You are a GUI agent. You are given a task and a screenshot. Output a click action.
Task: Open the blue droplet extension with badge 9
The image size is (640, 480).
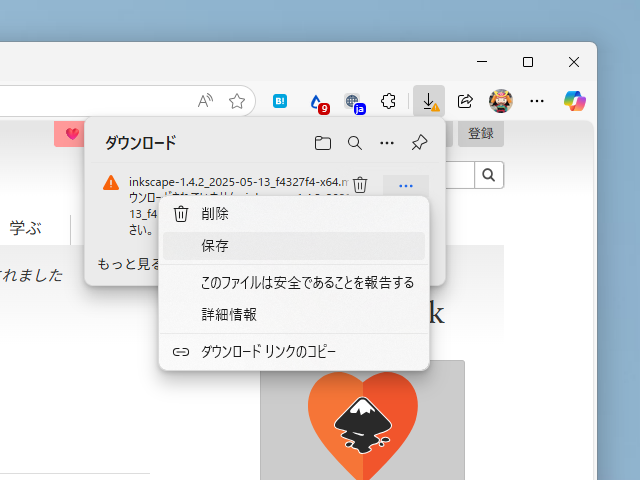click(x=319, y=102)
